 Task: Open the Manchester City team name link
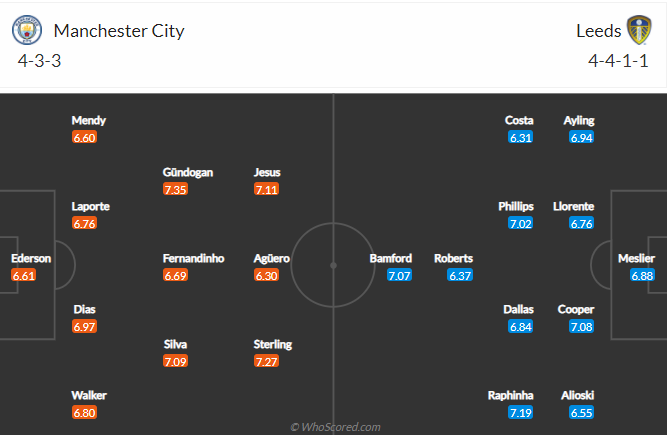[x=119, y=31]
